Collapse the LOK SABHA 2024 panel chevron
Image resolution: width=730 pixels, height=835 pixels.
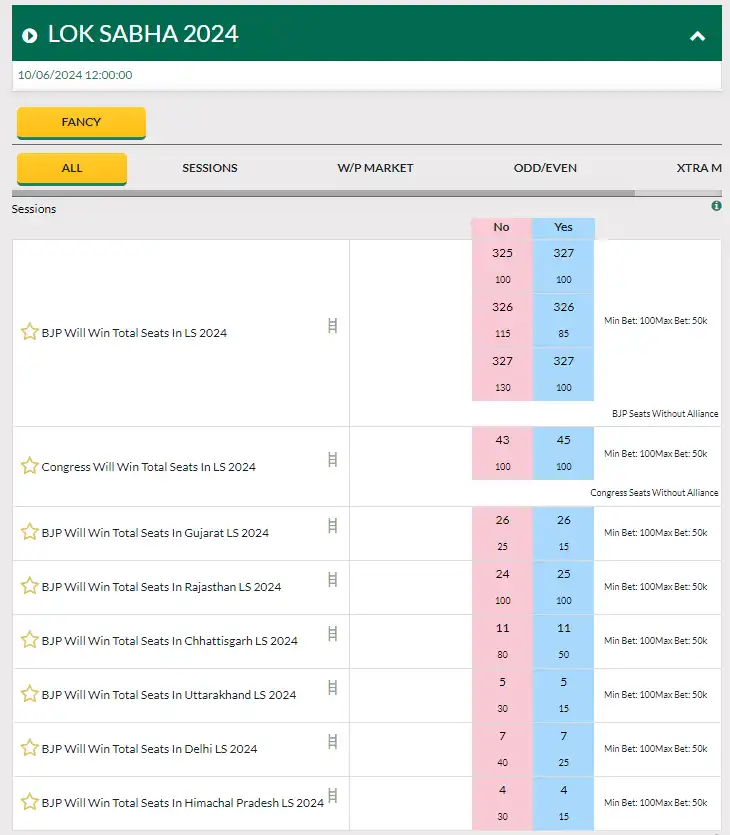tap(698, 36)
